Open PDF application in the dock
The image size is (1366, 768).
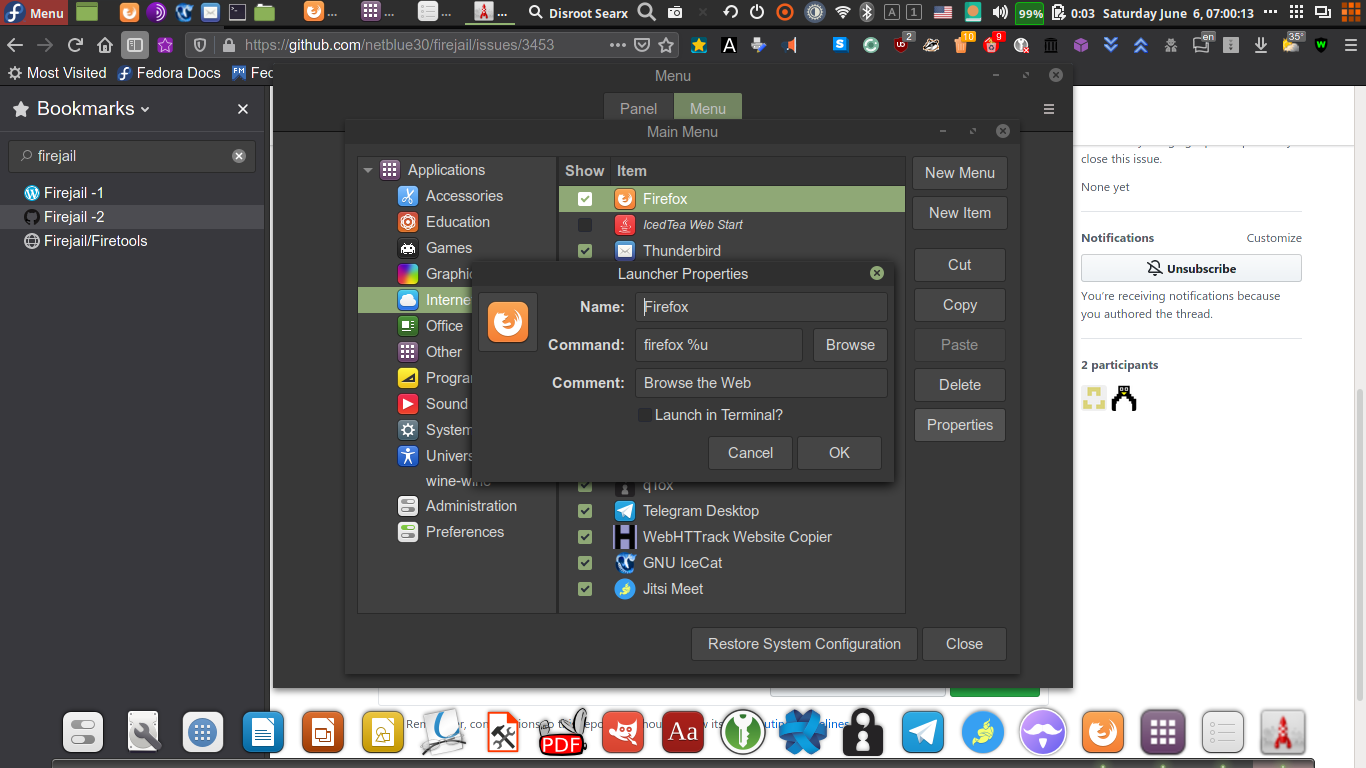[x=562, y=733]
